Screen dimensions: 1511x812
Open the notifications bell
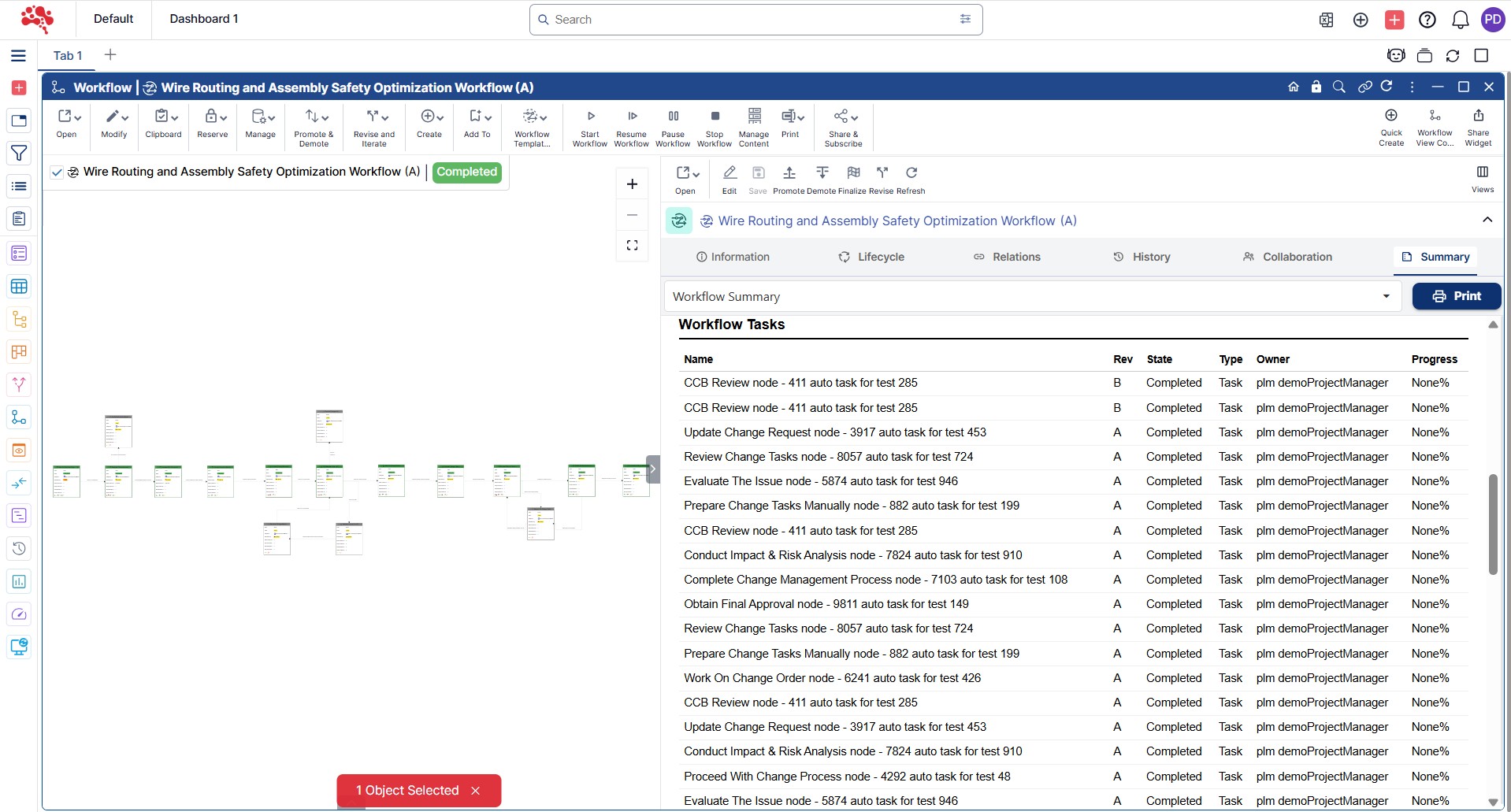(x=1460, y=20)
